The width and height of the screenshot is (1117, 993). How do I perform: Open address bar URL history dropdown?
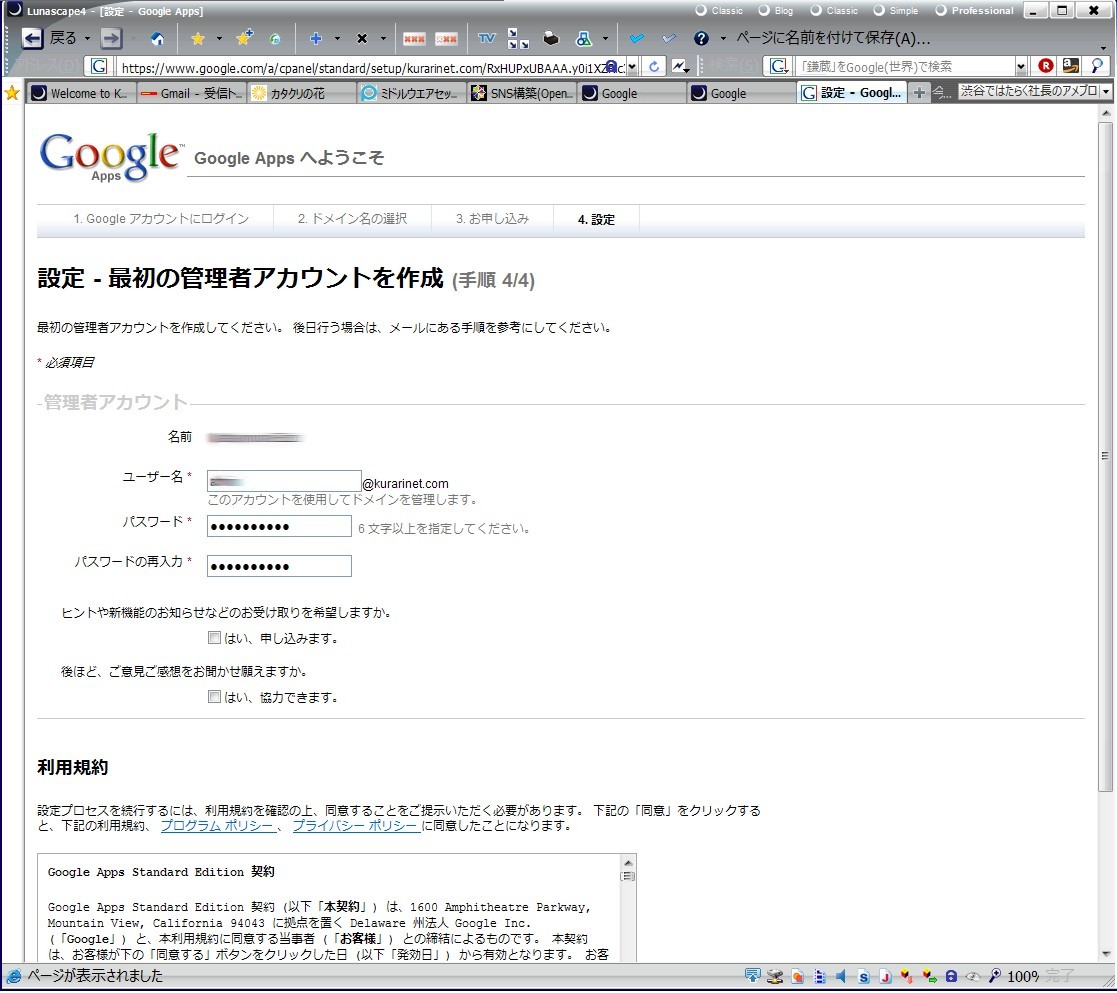point(632,67)
